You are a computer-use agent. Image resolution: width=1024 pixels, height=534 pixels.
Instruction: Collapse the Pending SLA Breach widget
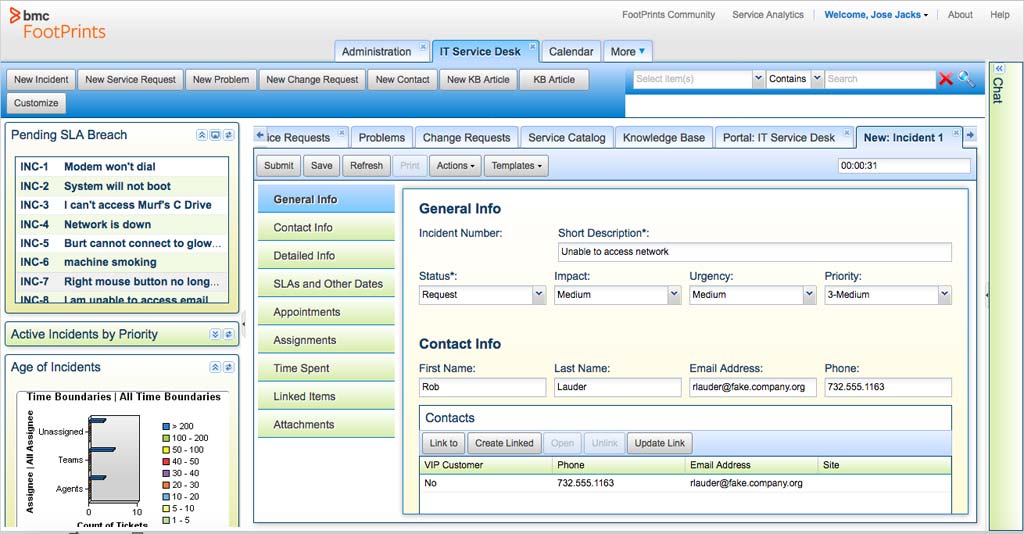pyautogui.click(x=202, y=135)
